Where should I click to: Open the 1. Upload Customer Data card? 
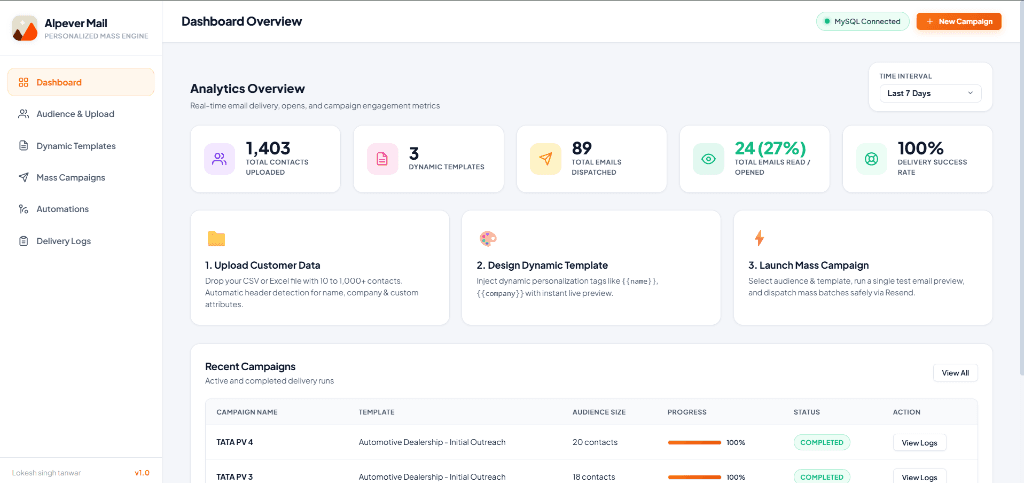click(x=320, y=268)
